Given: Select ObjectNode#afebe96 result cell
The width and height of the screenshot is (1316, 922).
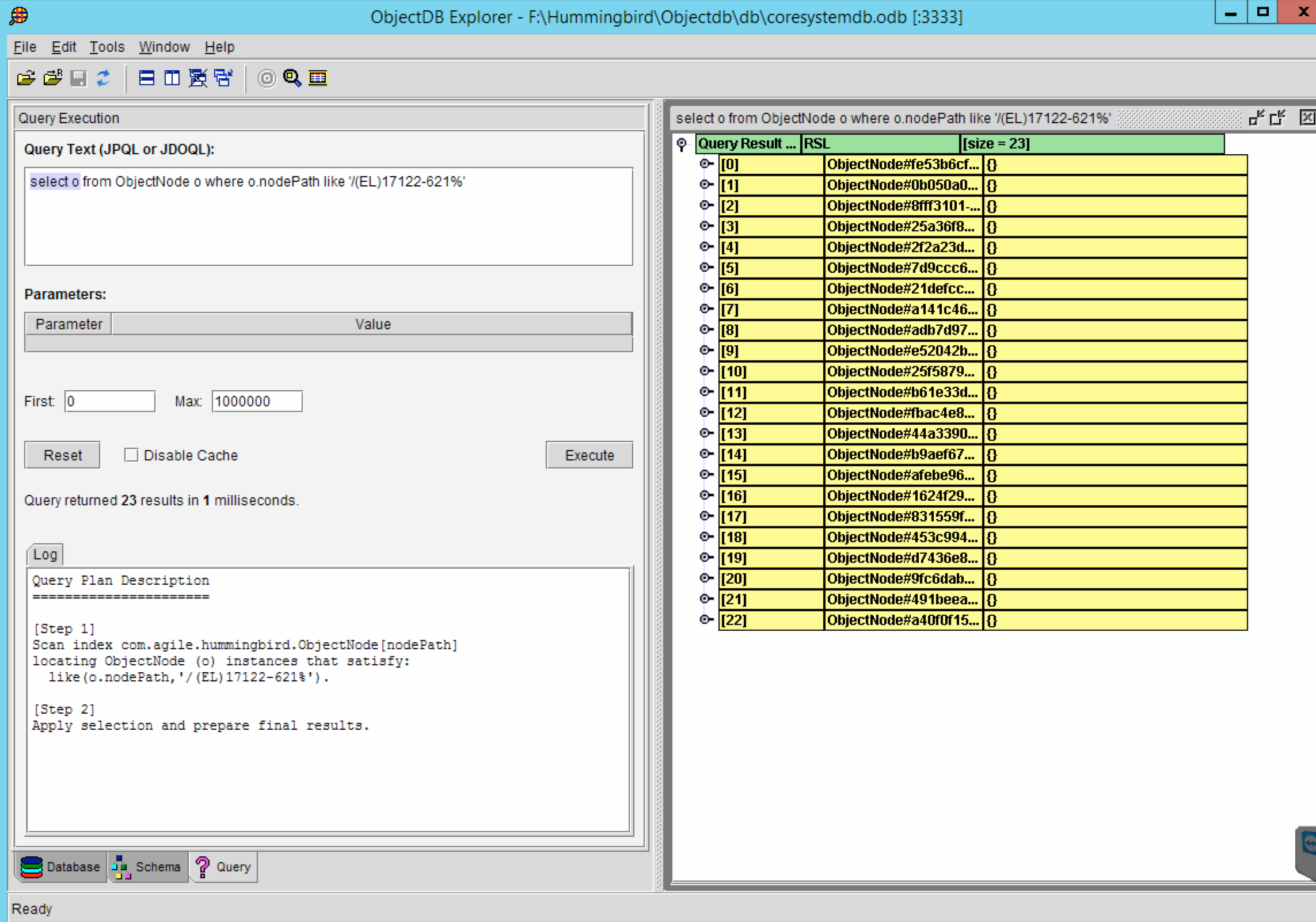Looking at the screenshot, I should [903, 475].
